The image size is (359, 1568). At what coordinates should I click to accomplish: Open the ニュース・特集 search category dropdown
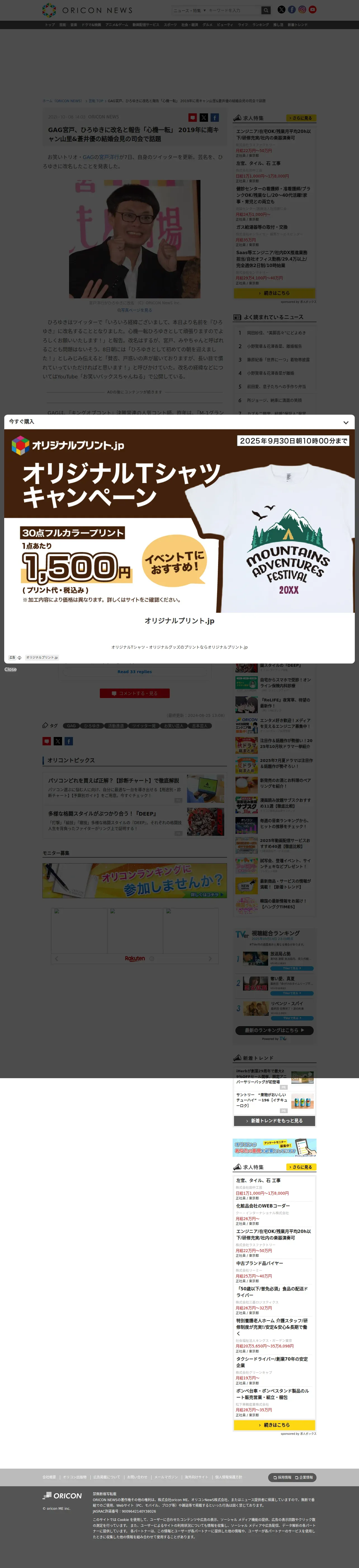[189, 10]
